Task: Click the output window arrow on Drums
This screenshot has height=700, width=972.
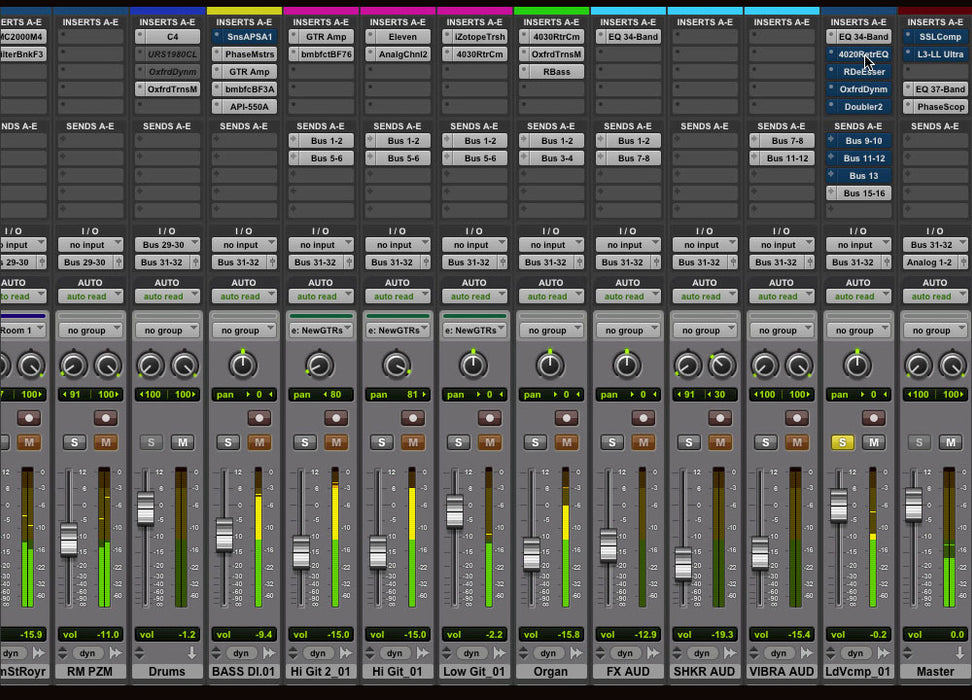Action: click(192, 653)
